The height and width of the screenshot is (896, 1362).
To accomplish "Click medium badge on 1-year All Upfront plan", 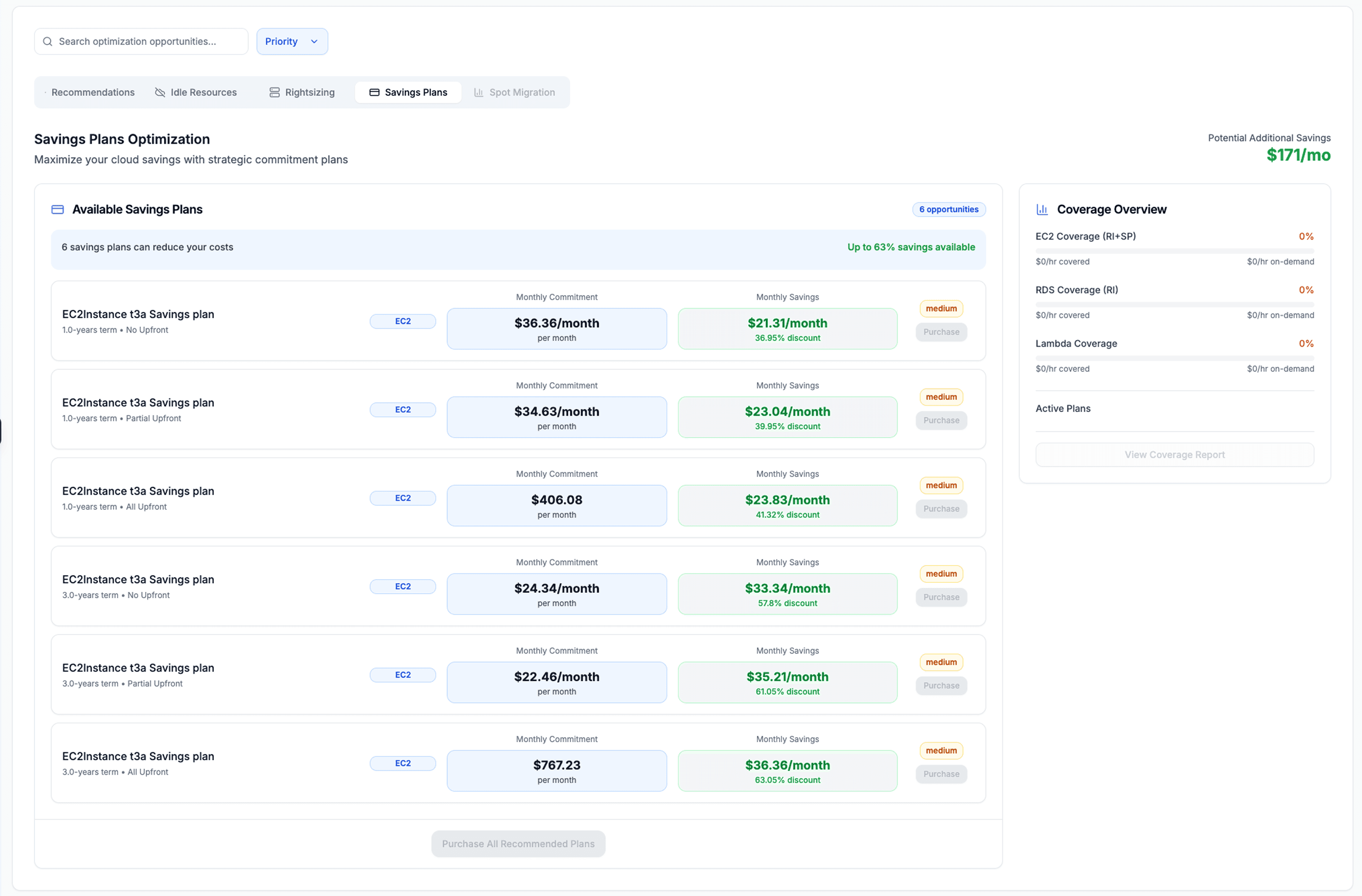I will tap(941, 485).
